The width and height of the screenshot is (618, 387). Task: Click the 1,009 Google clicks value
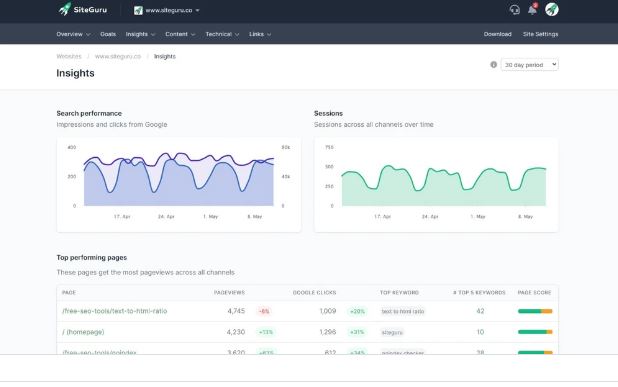(x=328, y=311)
